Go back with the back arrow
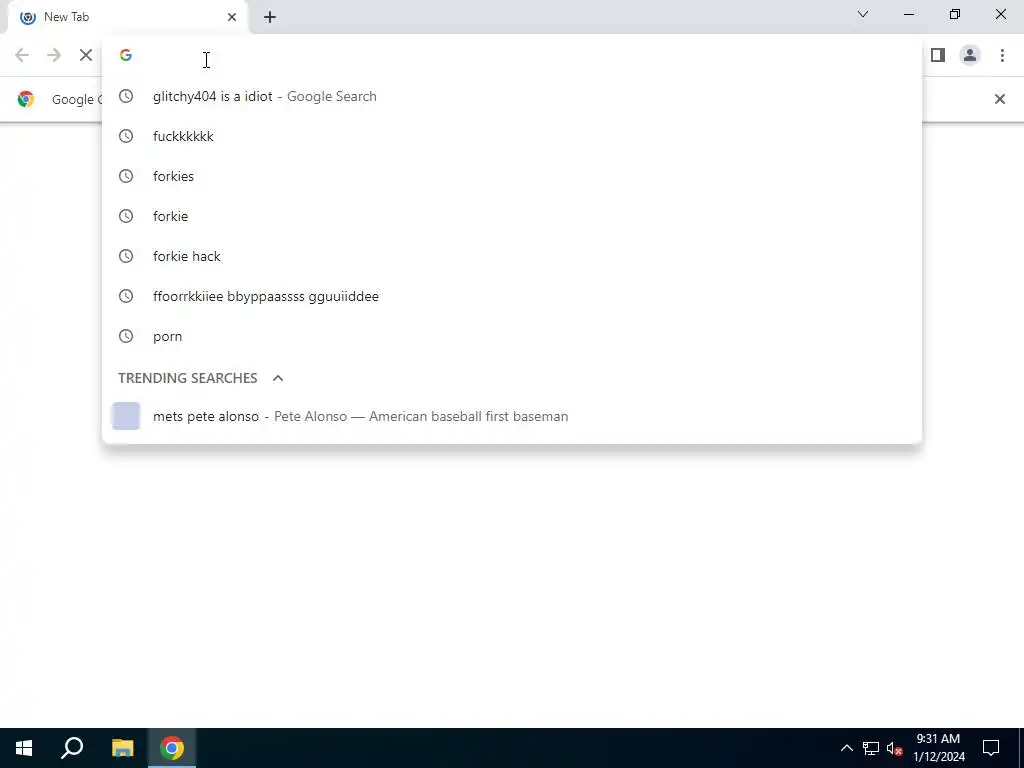This screenshot has height=768, width=1024. tap(22, 56)
